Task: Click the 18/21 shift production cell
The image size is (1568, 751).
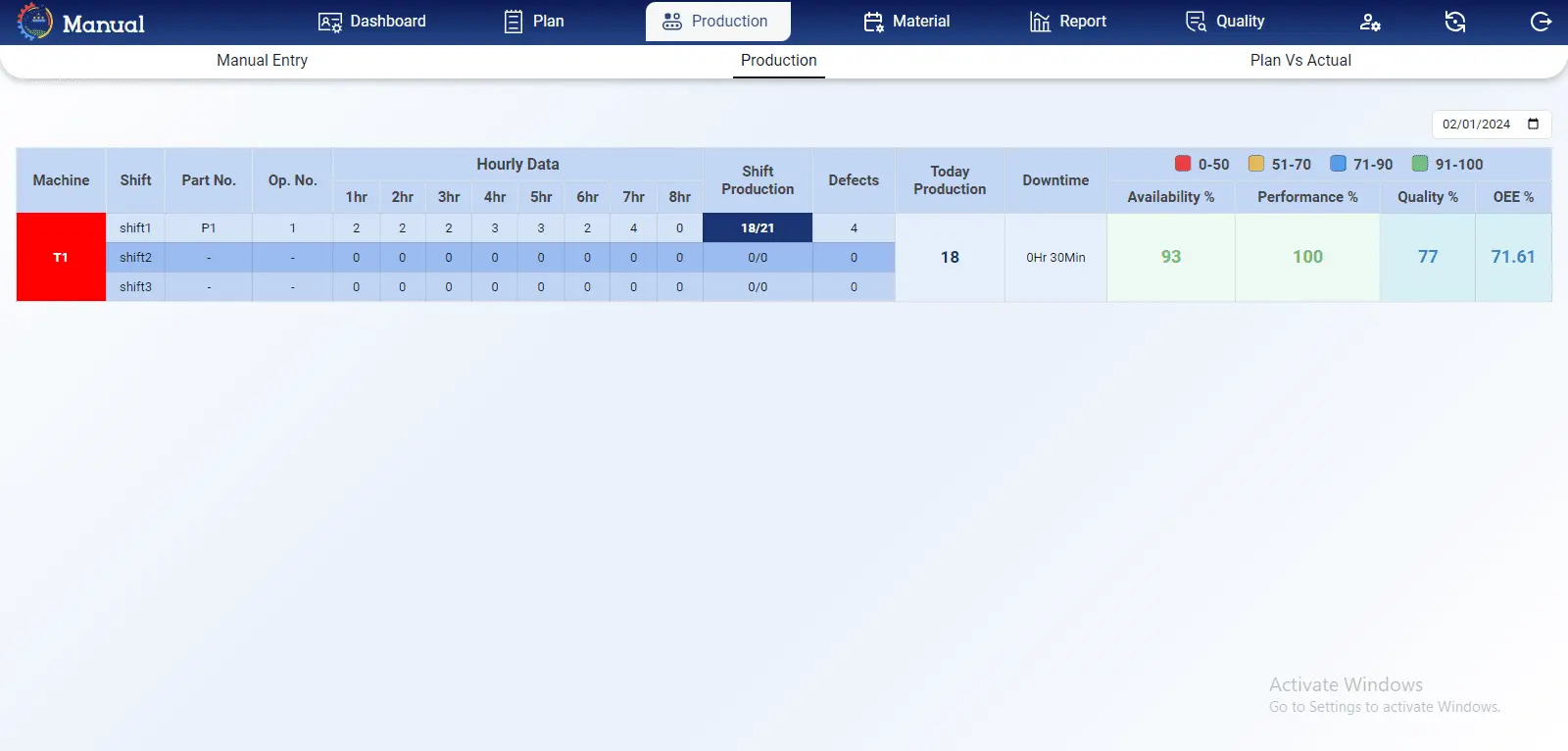Action: tap(758, 227)
